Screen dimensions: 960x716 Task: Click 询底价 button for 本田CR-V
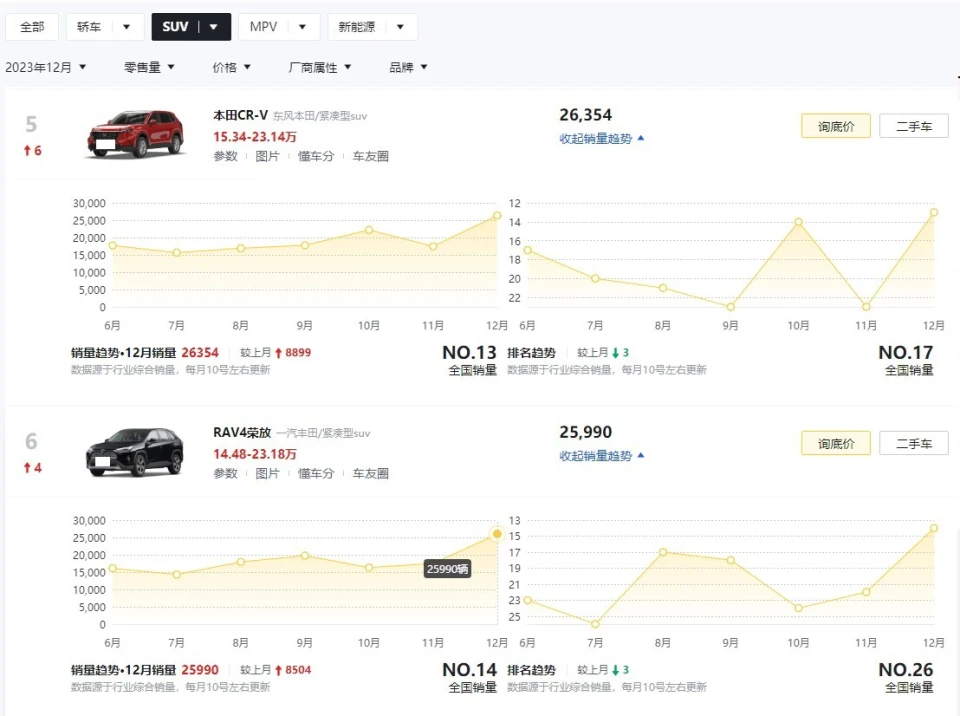(x=836, y=126)
